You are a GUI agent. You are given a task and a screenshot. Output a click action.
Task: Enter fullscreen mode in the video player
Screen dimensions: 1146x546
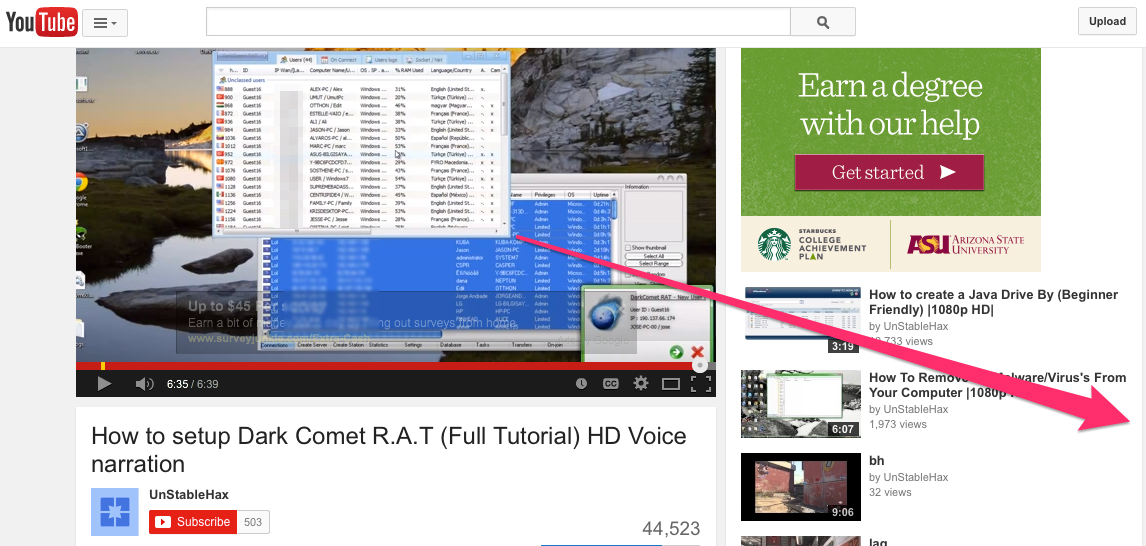pyautogui.click(x=701, y=384)
